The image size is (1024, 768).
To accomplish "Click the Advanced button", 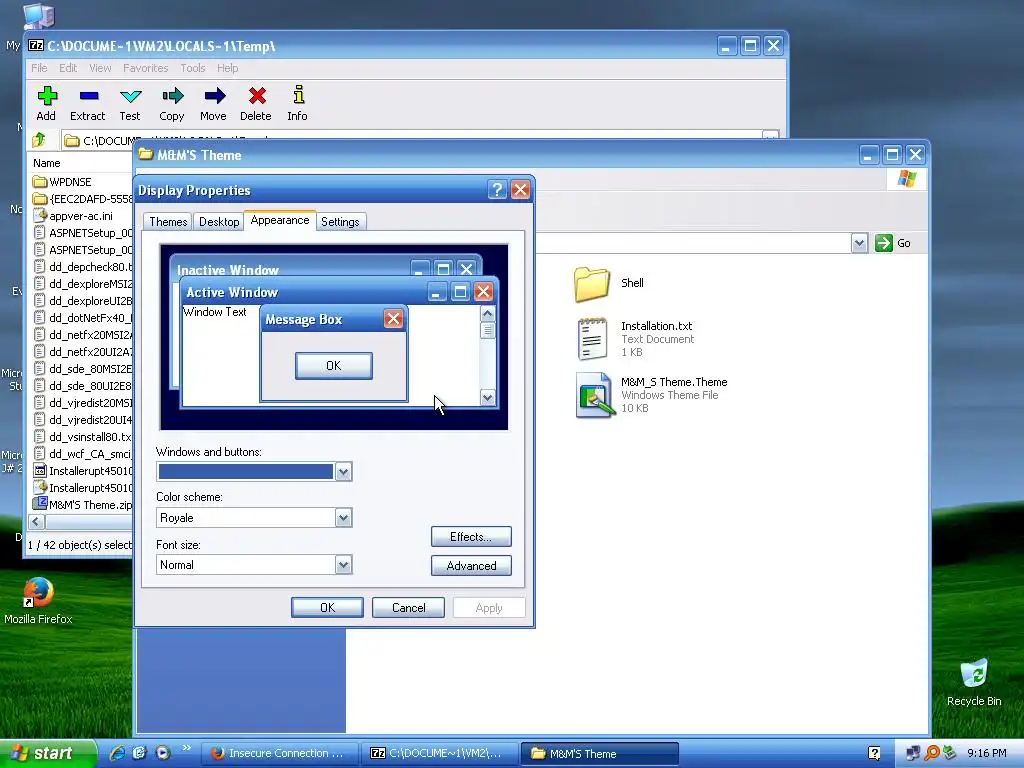I will click(471, 566).
